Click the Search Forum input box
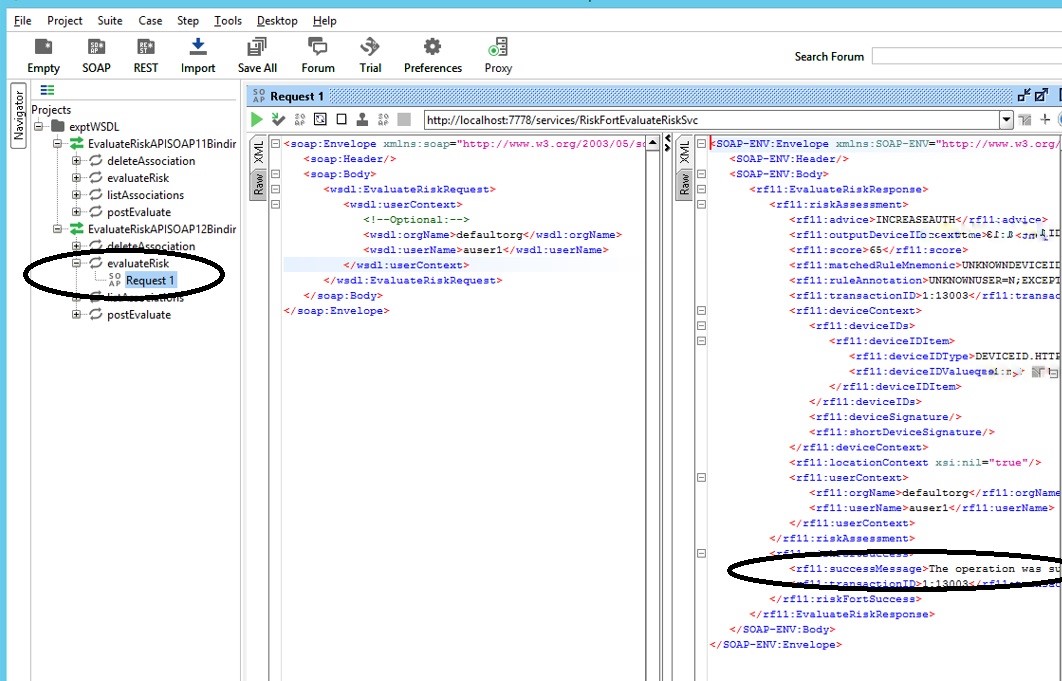This screenshot has width=1062, height=681. pyautogui.click(x=965, y=57)
